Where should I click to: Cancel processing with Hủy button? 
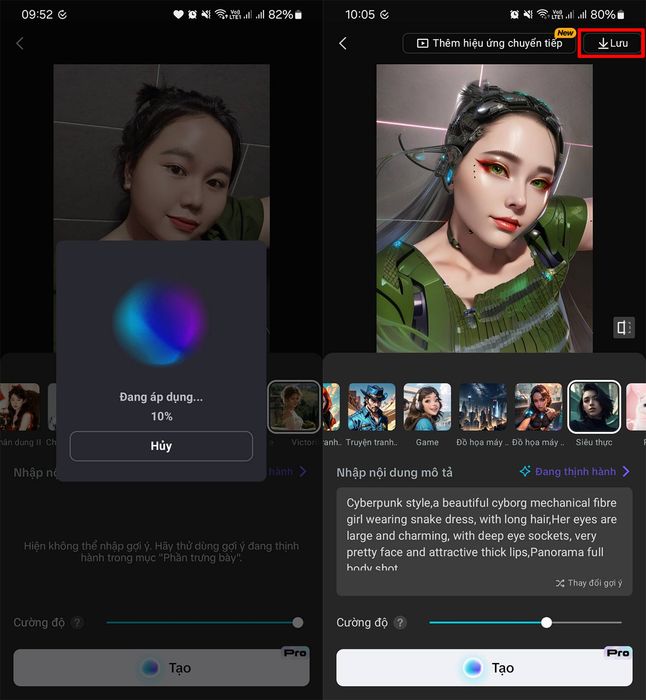pyautogui.click(x=161, y=446)
